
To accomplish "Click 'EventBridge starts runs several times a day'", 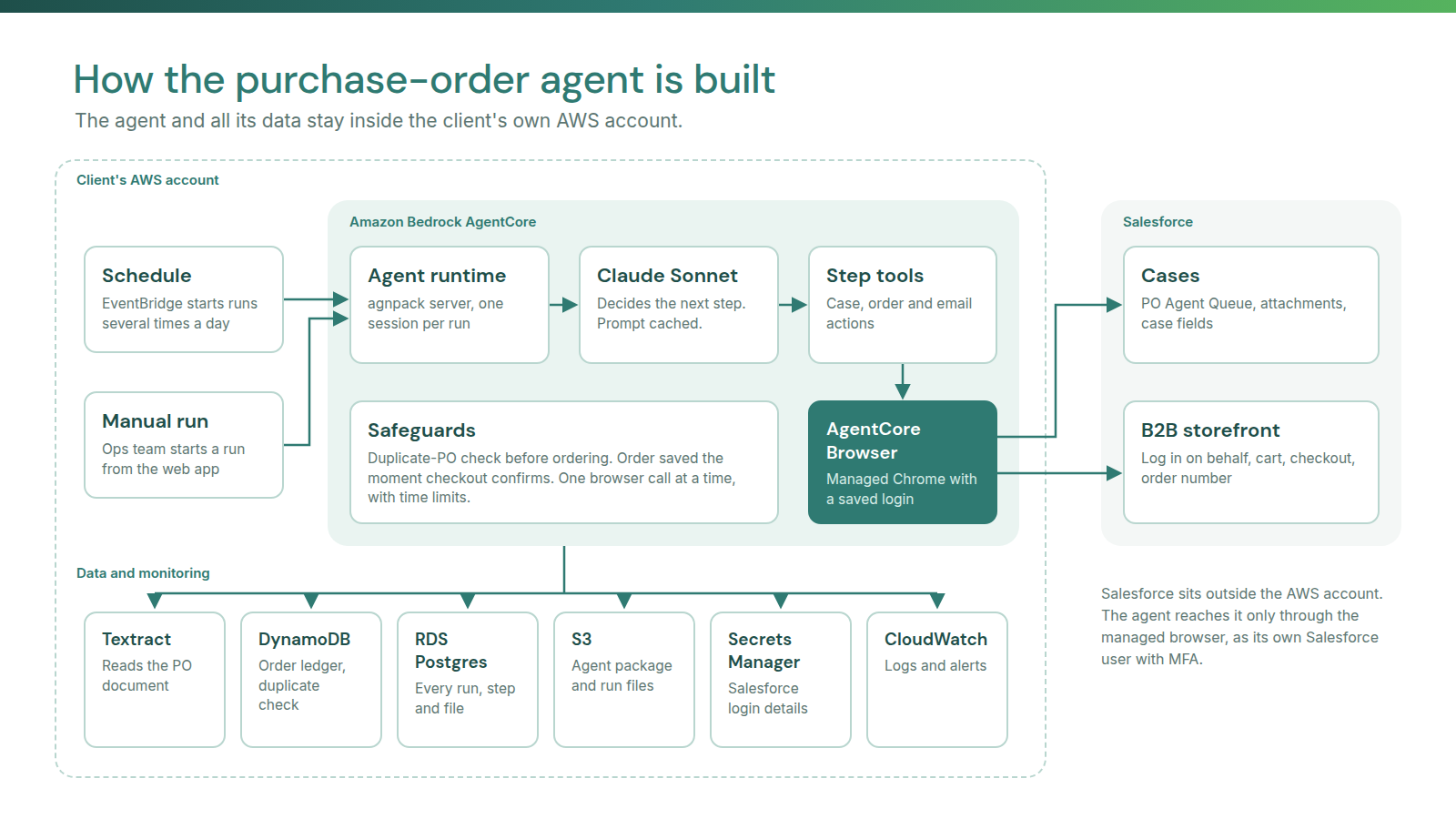I will (x=179, y=313).
